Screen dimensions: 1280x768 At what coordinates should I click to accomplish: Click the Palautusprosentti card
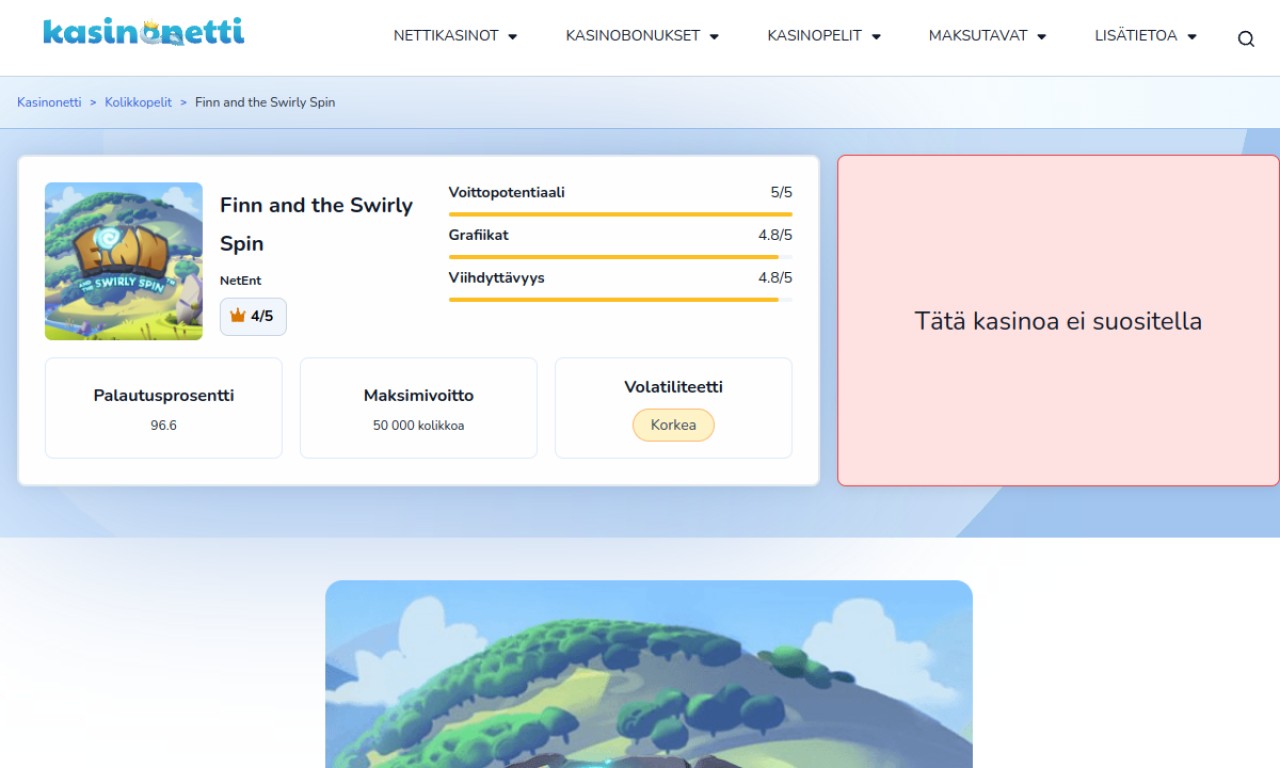tap(164, 408)
